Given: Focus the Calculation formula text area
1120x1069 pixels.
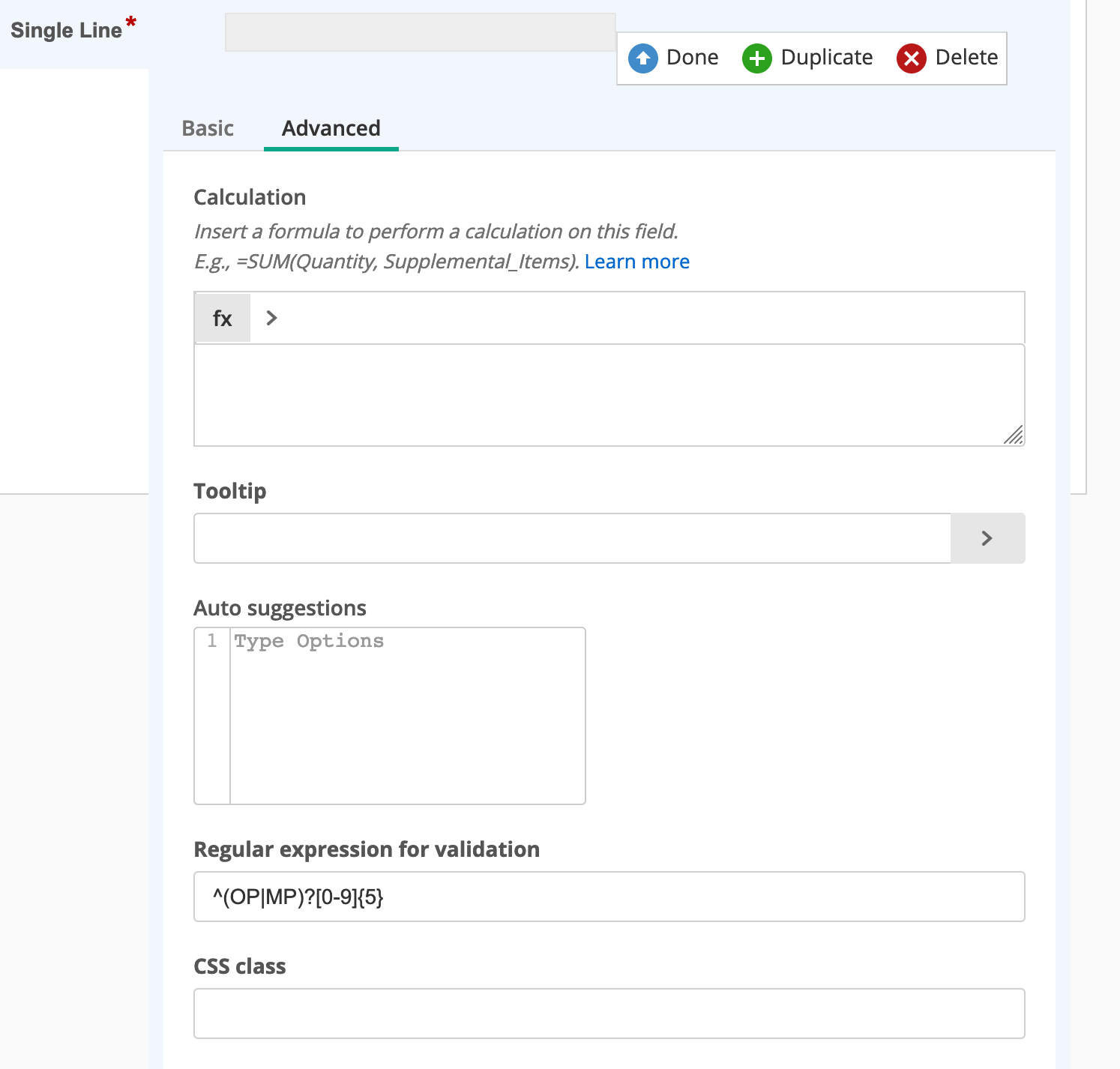Looking at the screenshot, I should [x=600, y=395].
